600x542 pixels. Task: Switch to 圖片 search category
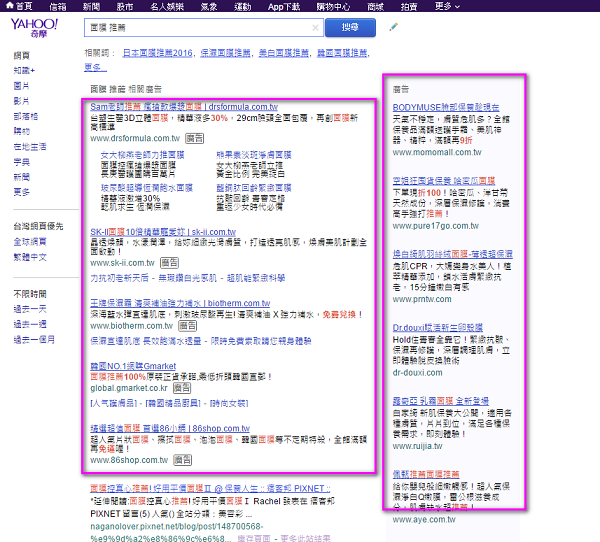(x=21, y=86)
